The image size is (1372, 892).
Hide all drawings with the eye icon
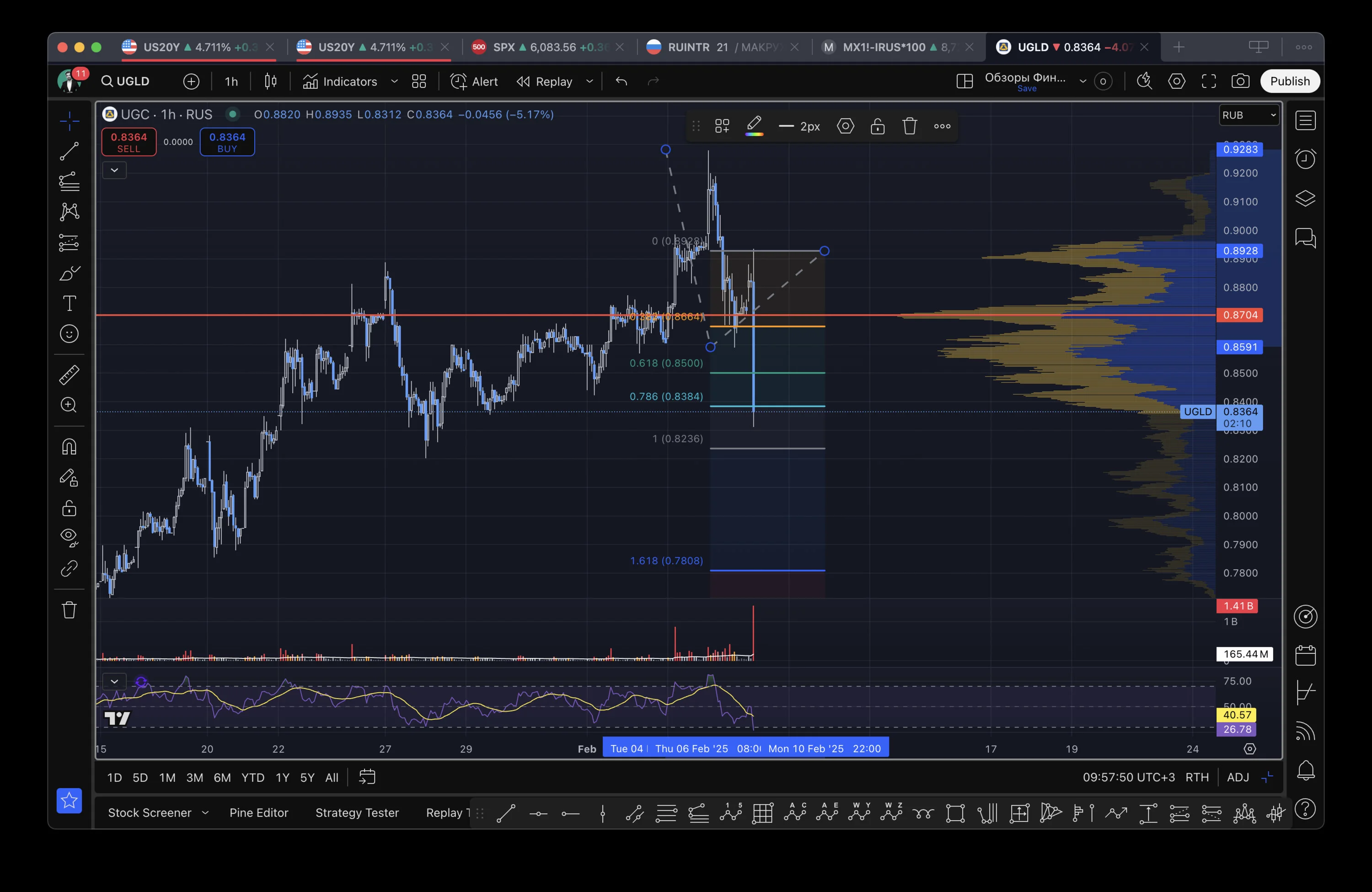click(69, 538)
